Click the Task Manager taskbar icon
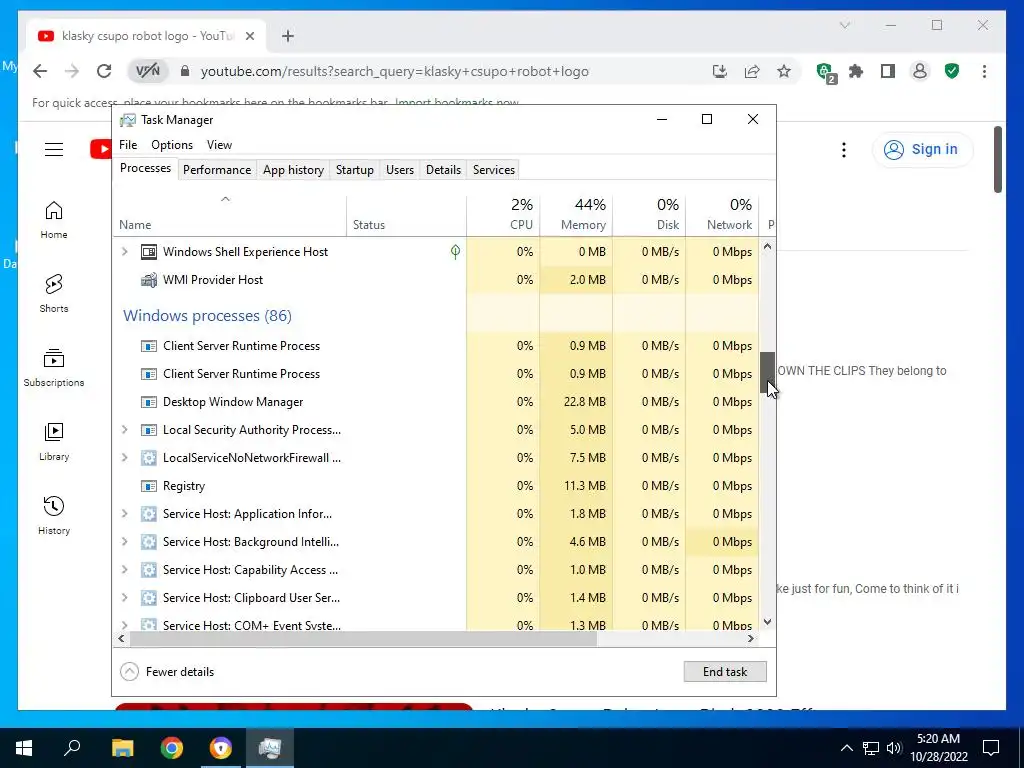1024x768 pixels. [270, 748]
